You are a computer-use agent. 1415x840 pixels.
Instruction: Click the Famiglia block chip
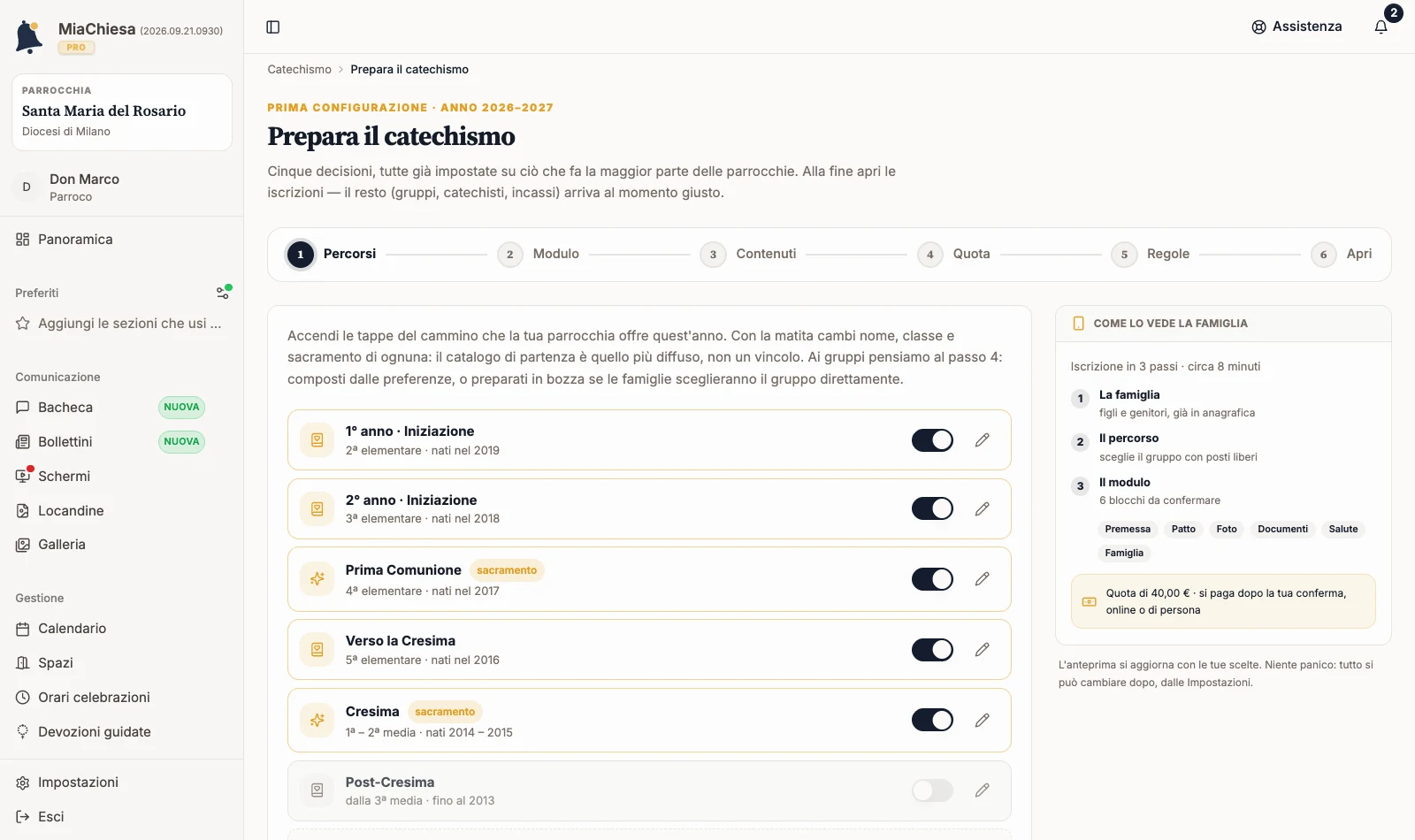pyautogui.click(x=1124, y=554)
